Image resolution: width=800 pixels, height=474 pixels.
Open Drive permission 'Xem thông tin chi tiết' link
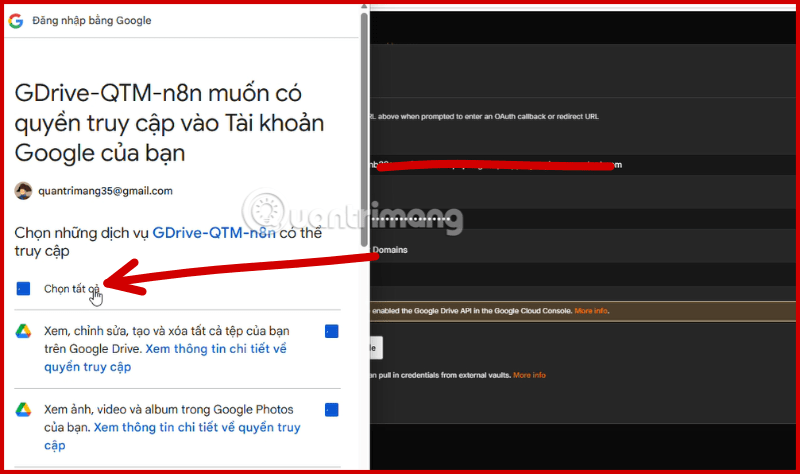pyautogui.click(x=165, y=358)
